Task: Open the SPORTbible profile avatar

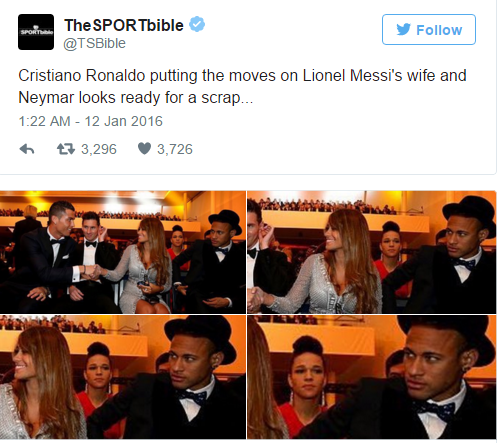Action: (x=36, y=32)
